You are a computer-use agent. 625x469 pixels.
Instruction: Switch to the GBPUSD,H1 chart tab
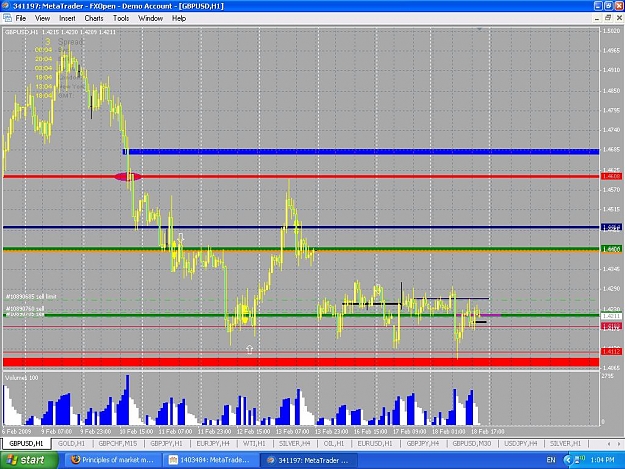[x=26, y=443]
